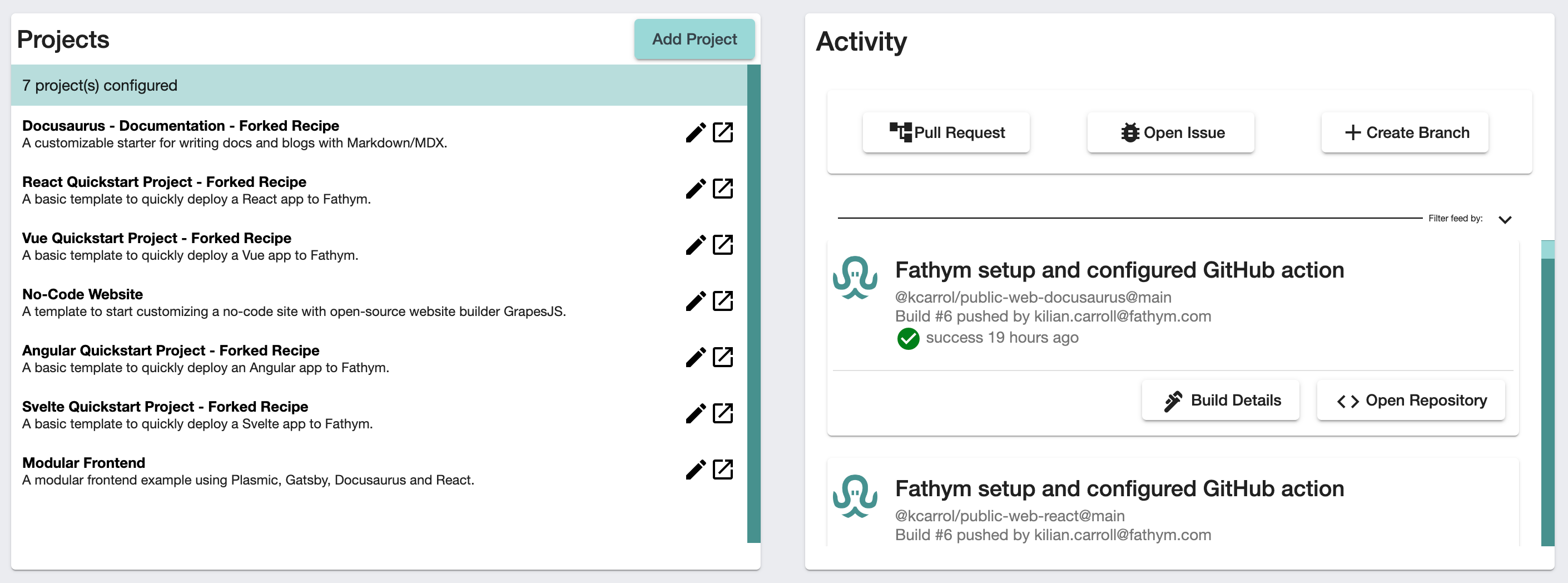Open Svelte Quickstart Project external link icon

pos(722,414)
